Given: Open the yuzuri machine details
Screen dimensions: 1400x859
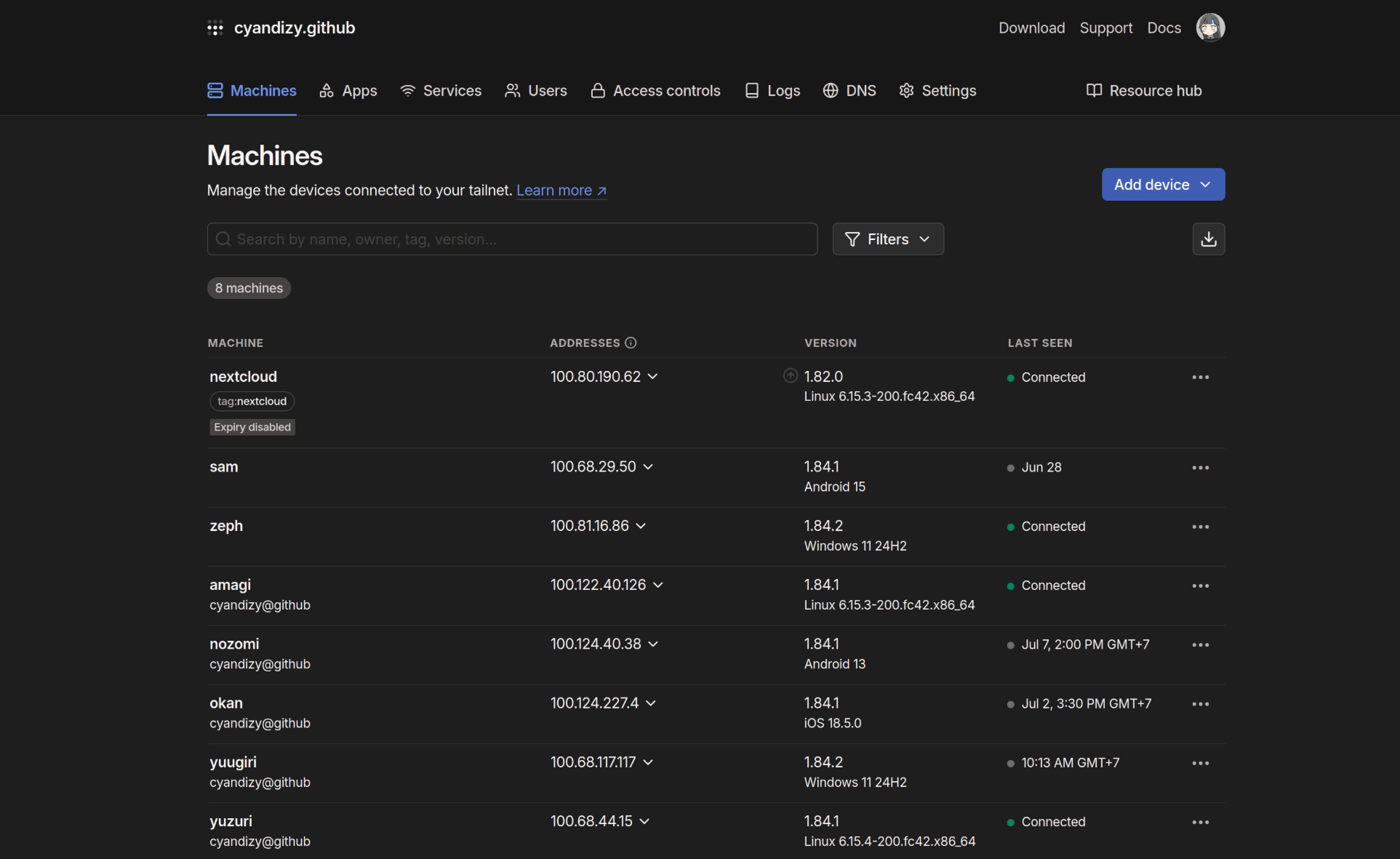Looking at the screenshot, I should [231, 822].
